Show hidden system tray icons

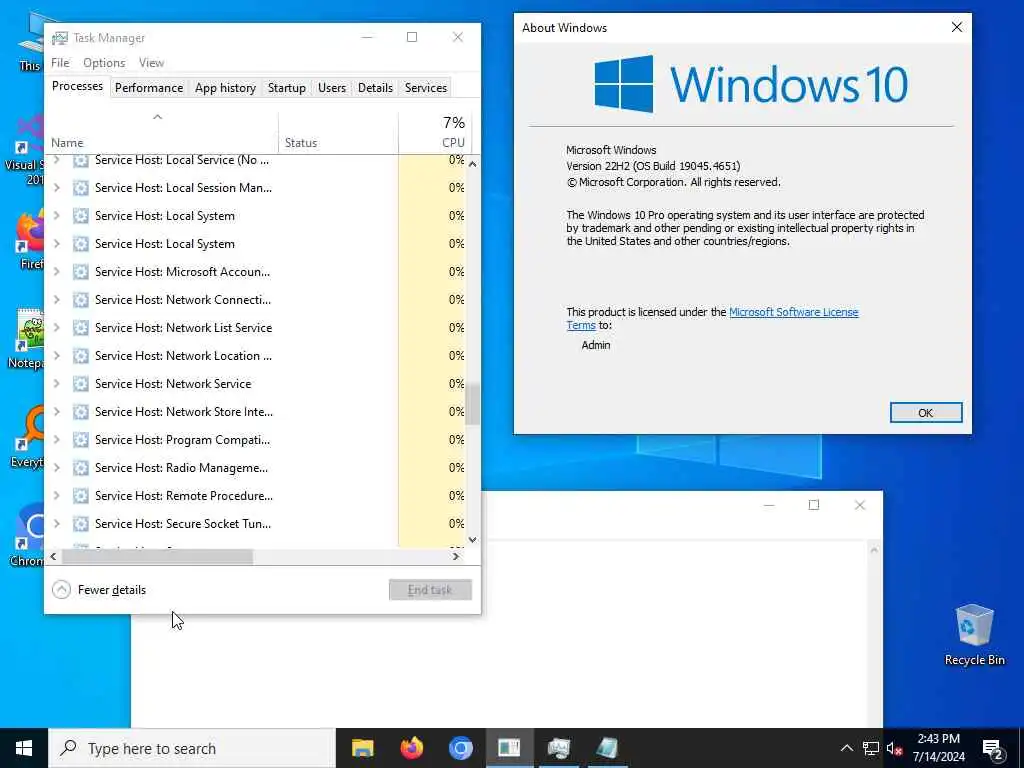tap(846, 748)
